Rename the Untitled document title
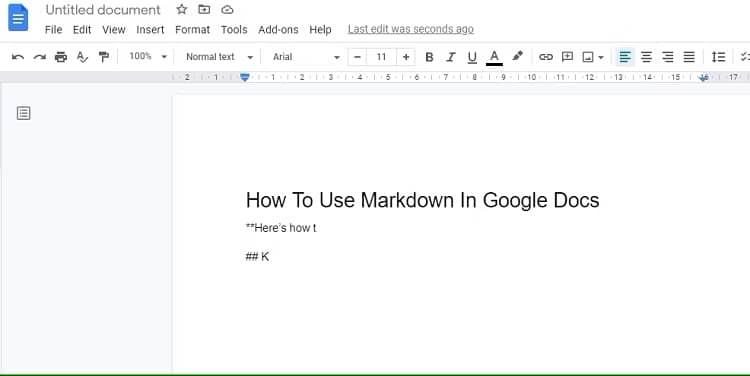750x376 pixels. 103,10
